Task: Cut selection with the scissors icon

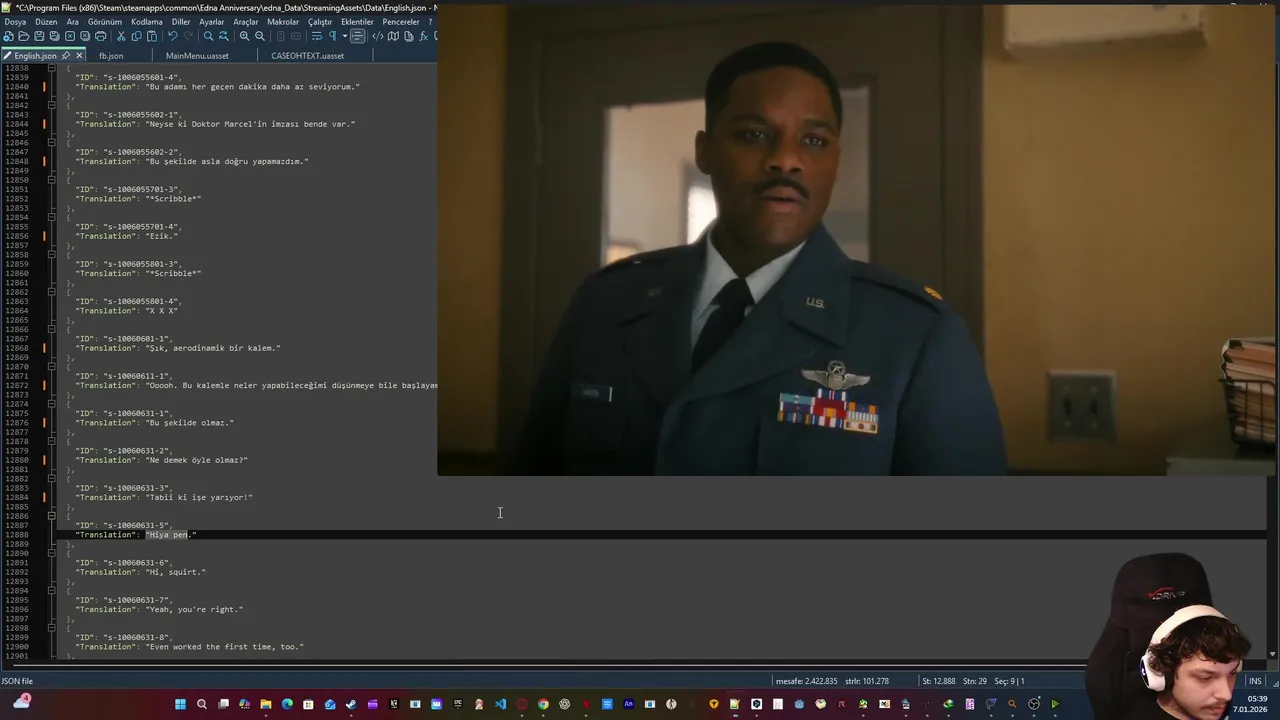Action: (x=120, y=36)
